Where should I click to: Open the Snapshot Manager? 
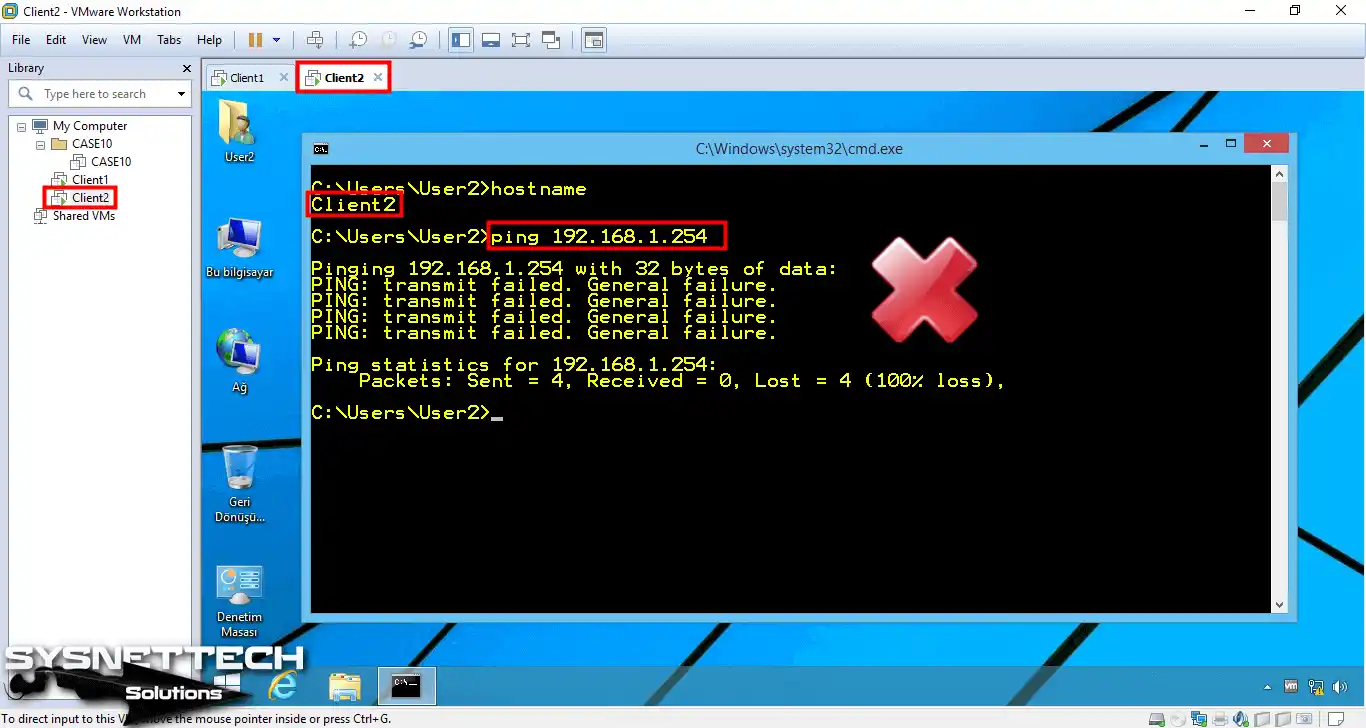[419, 40]
